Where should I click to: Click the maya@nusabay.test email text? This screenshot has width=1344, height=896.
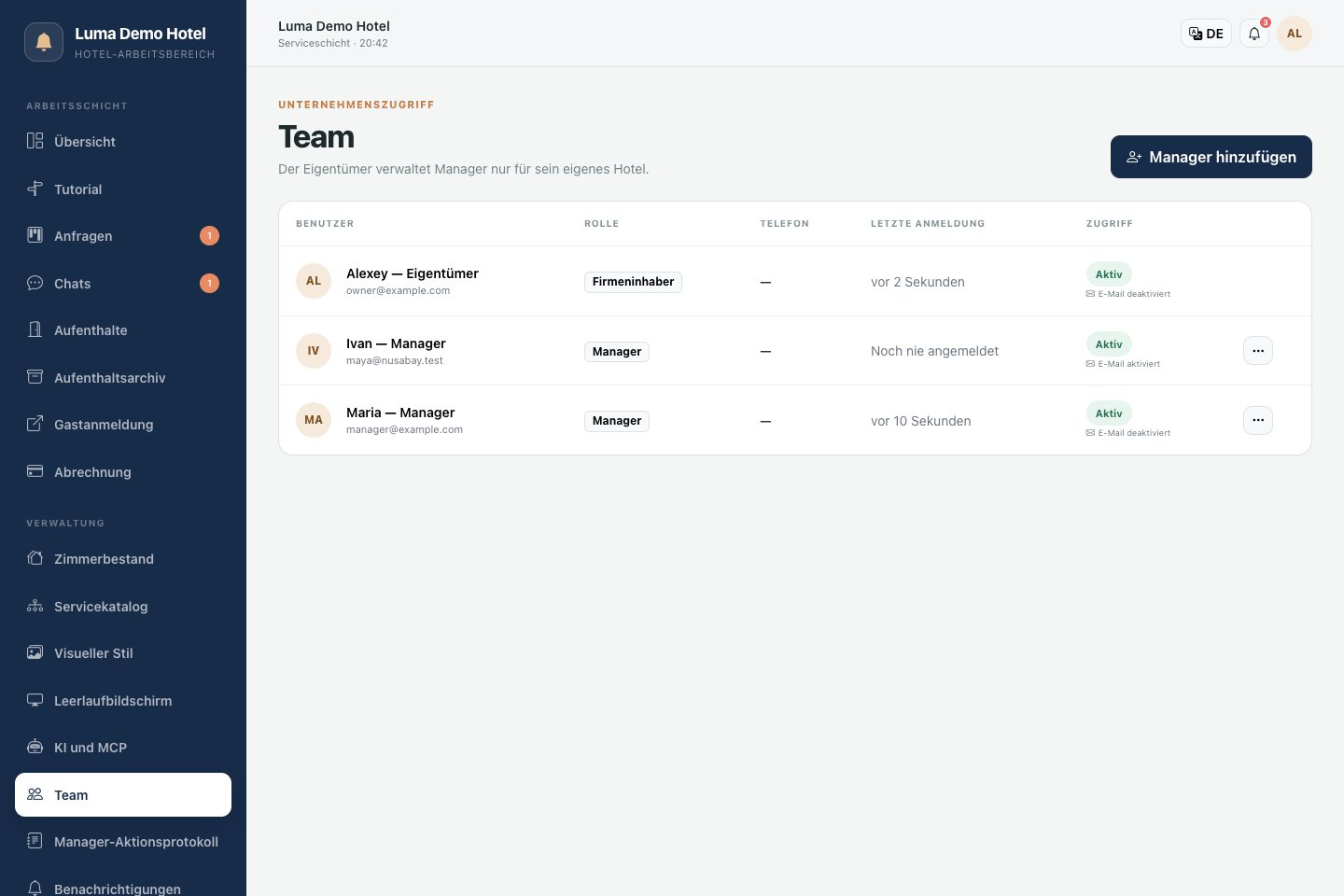[395, 361]
